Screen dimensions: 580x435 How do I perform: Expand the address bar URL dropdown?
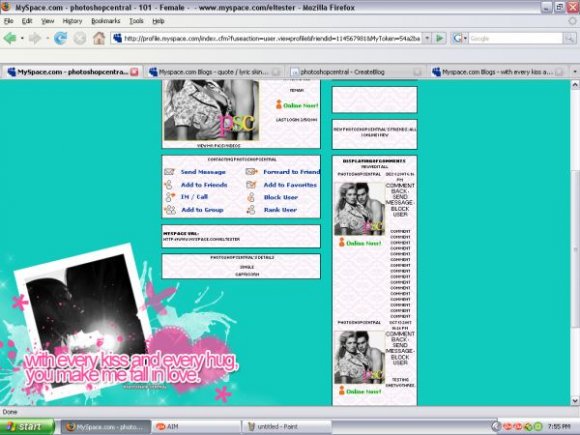pyautogui.click(x=427, y=38)
